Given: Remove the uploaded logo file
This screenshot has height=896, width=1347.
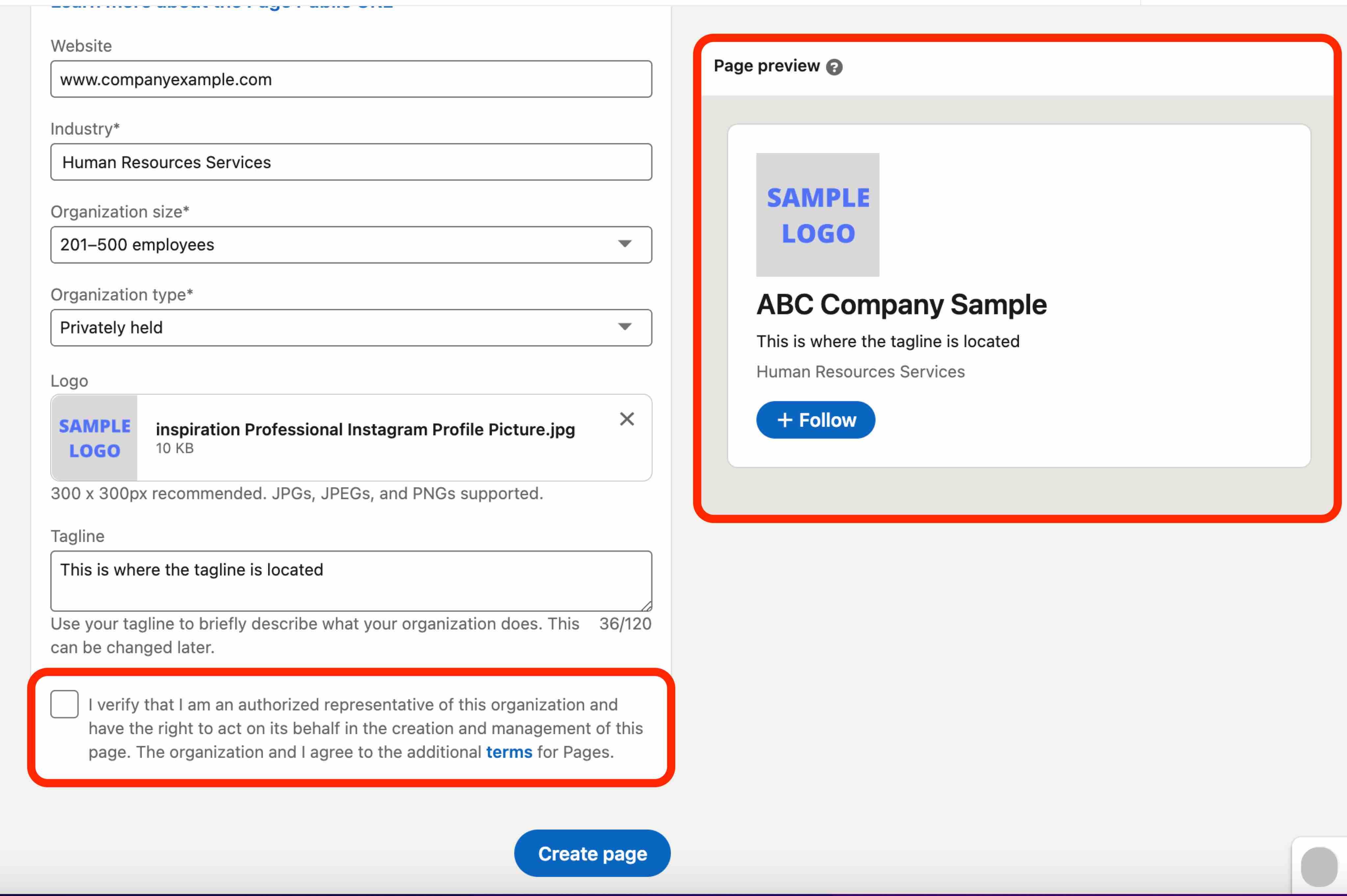Looking at the screenshot, I should pyautogui.click(x=627, y=419).
